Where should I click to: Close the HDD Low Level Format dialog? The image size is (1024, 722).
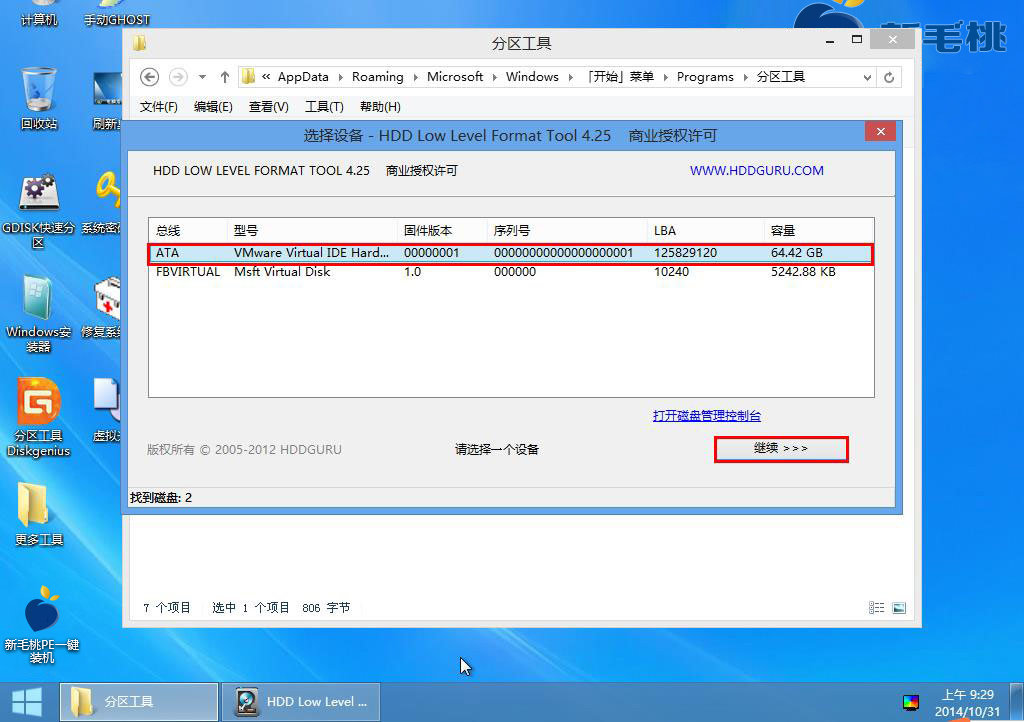(880, 131)
